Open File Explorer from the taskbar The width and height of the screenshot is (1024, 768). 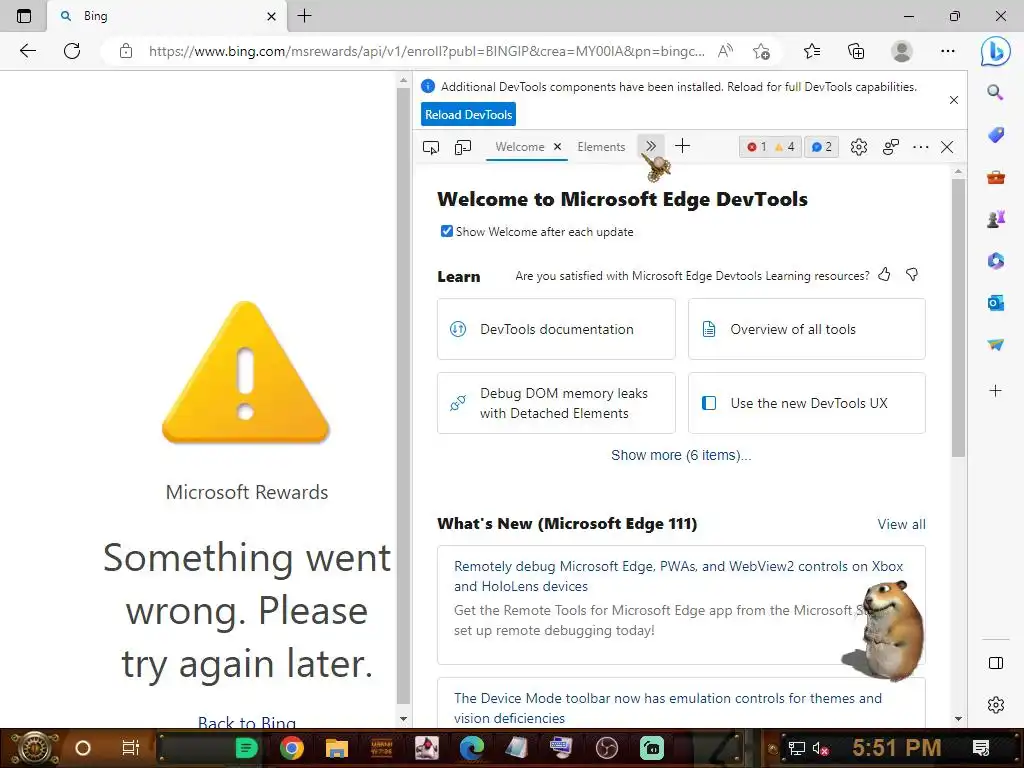[336, 748]
